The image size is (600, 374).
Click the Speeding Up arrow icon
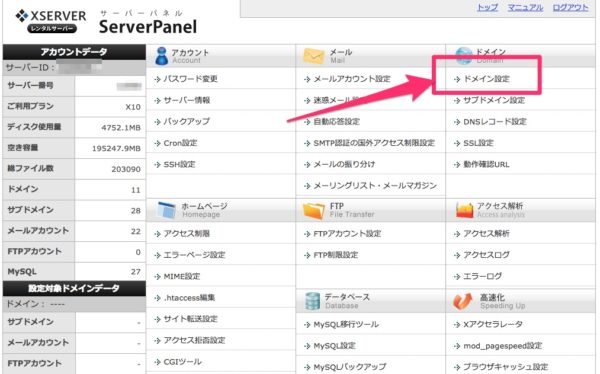point(463,301)
